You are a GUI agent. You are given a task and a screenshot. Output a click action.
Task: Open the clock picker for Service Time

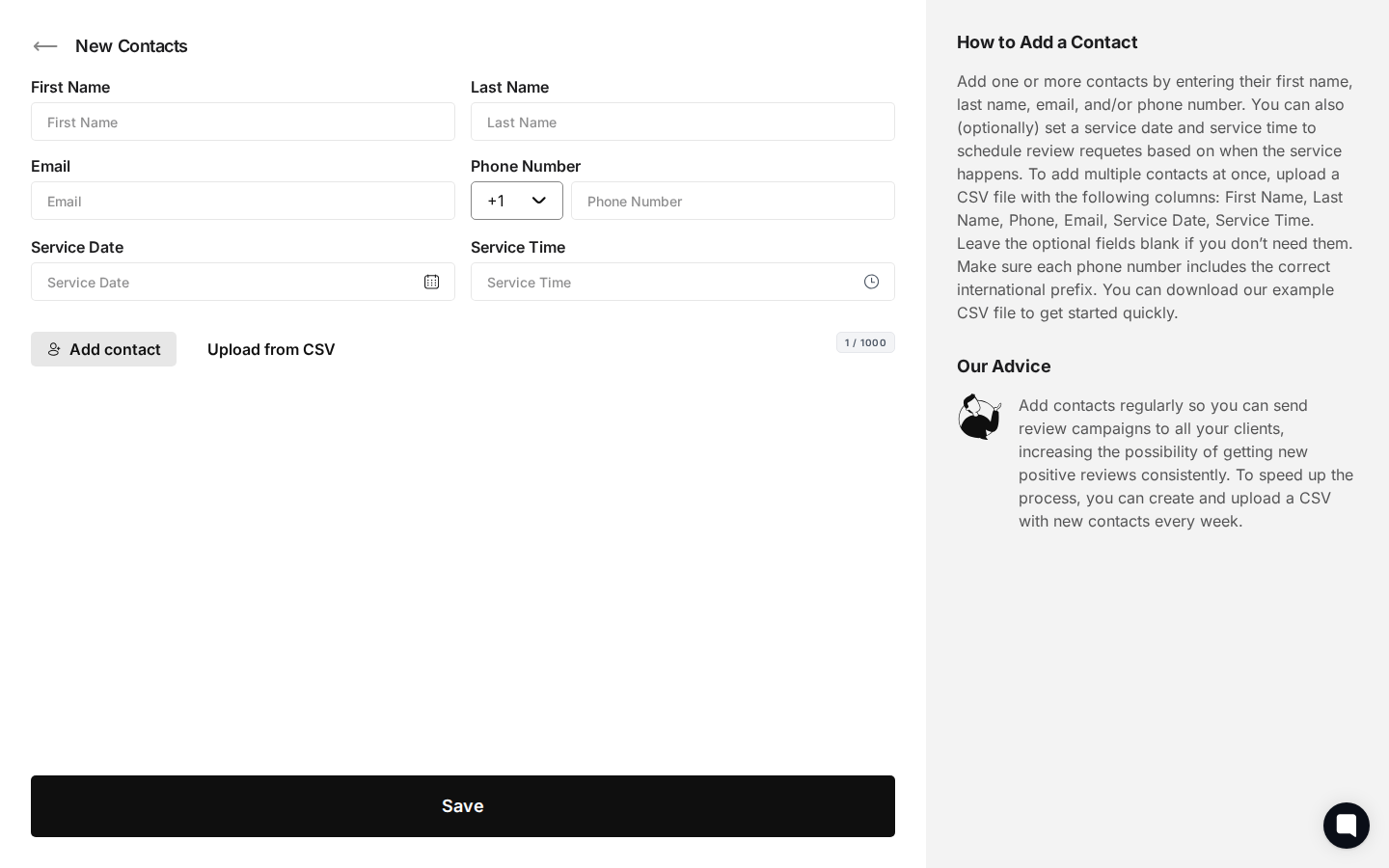(x=871, y=282)
